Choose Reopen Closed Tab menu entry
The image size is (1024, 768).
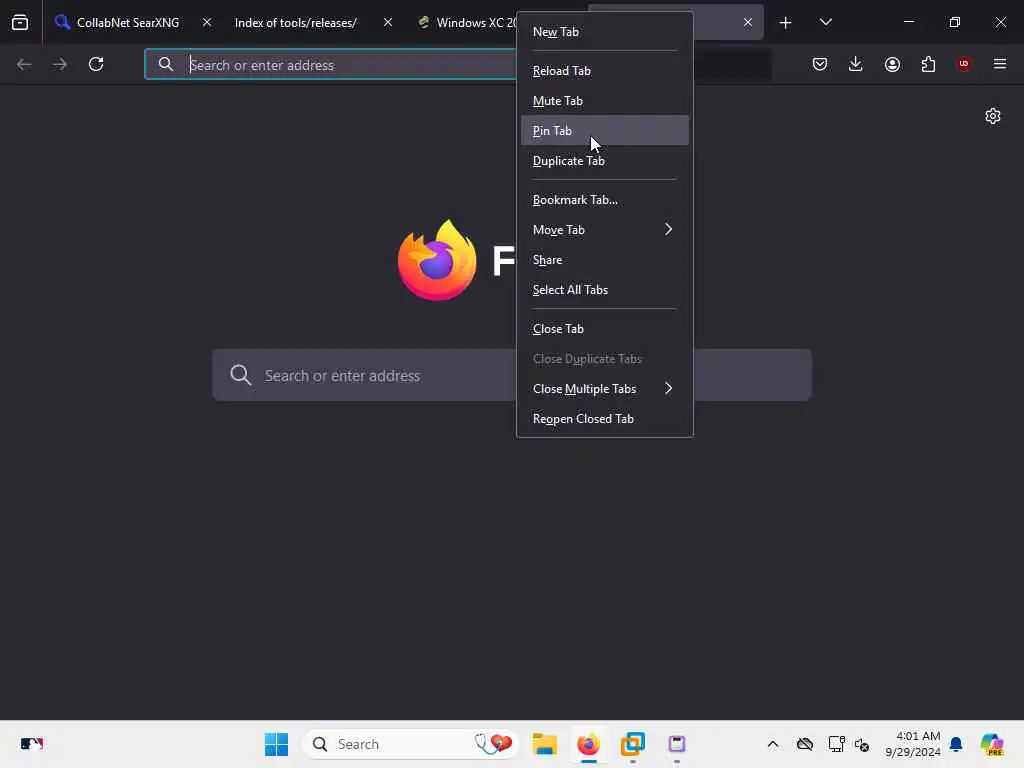[605, 419]
